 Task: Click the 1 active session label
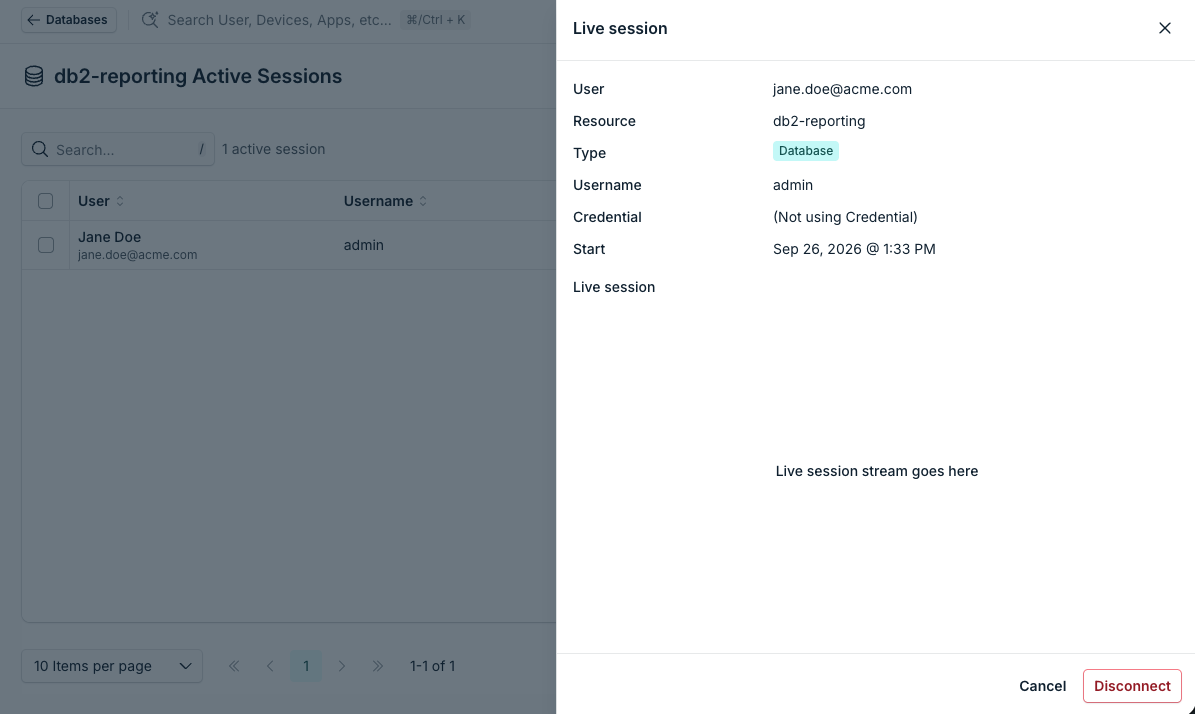(274, 149)
